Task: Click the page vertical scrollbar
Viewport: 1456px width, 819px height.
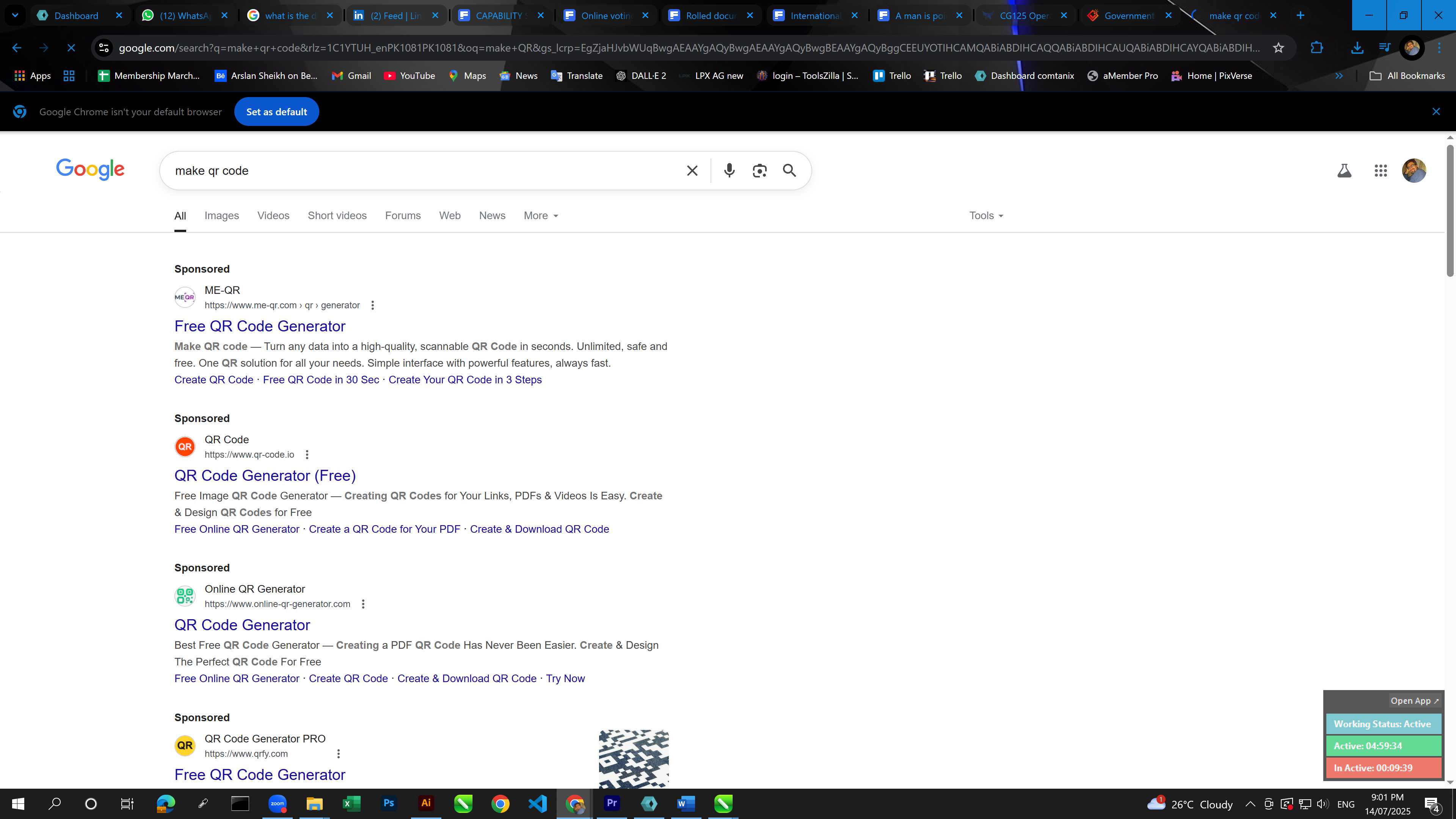Action: (1450, 210)
